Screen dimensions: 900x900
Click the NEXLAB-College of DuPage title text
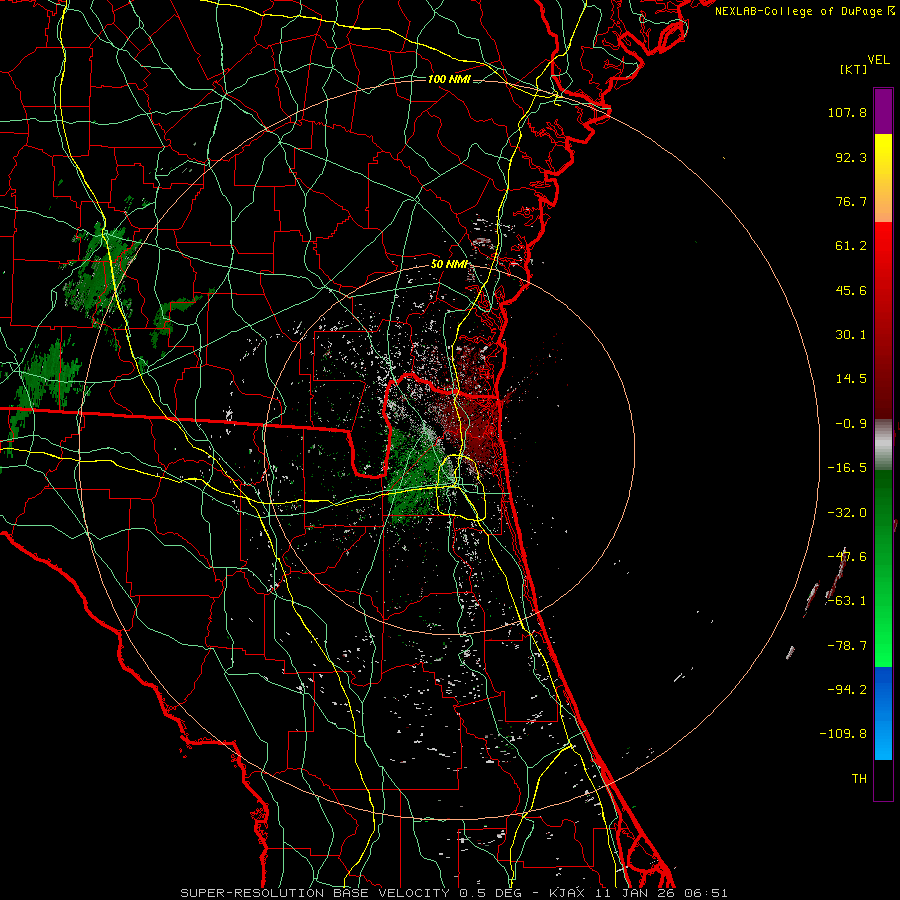click(804, 11)
